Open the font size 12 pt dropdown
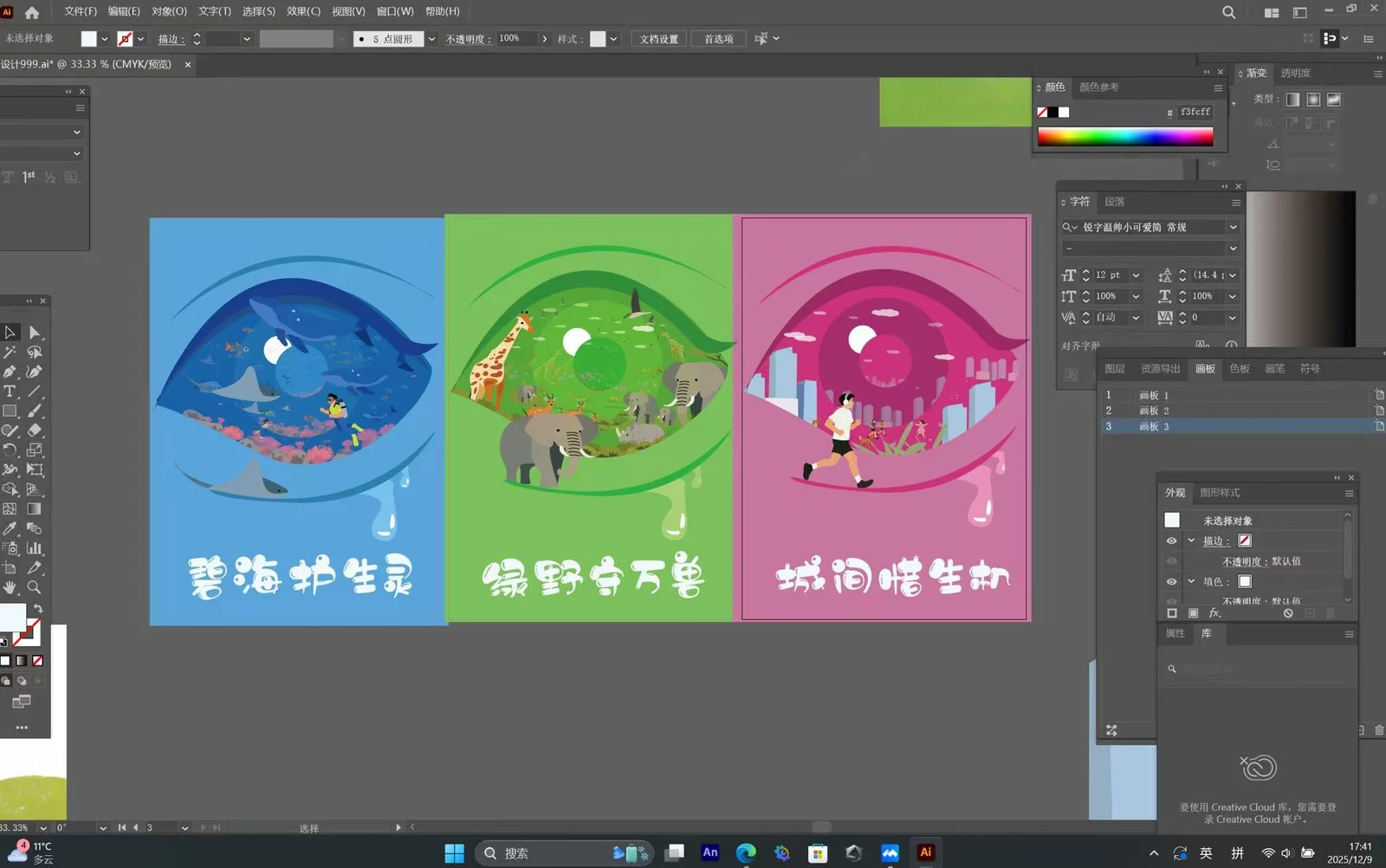1386x868 pixels. (1136, 275)
